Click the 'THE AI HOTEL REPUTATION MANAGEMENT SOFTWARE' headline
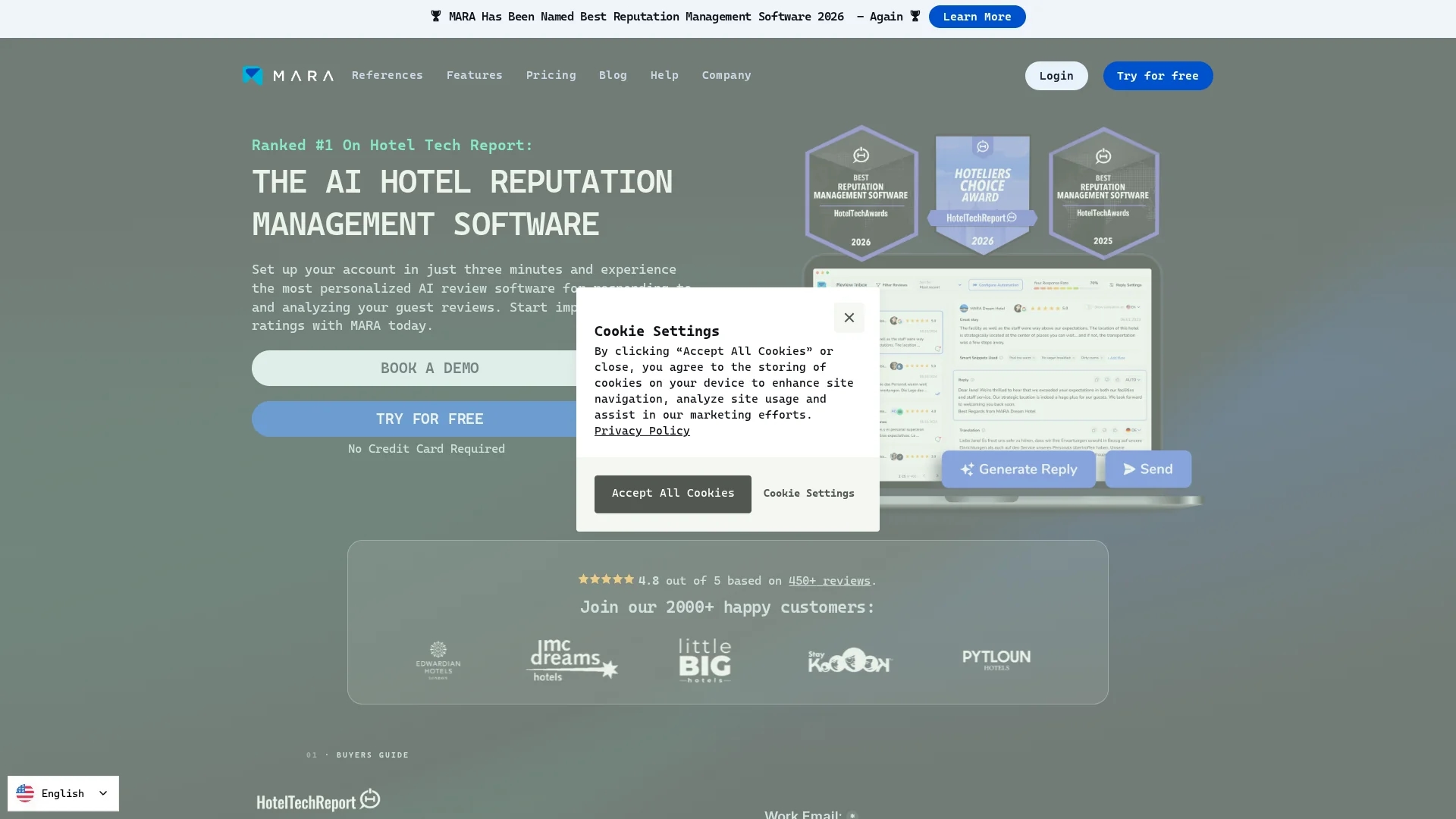 click(462, 203)
